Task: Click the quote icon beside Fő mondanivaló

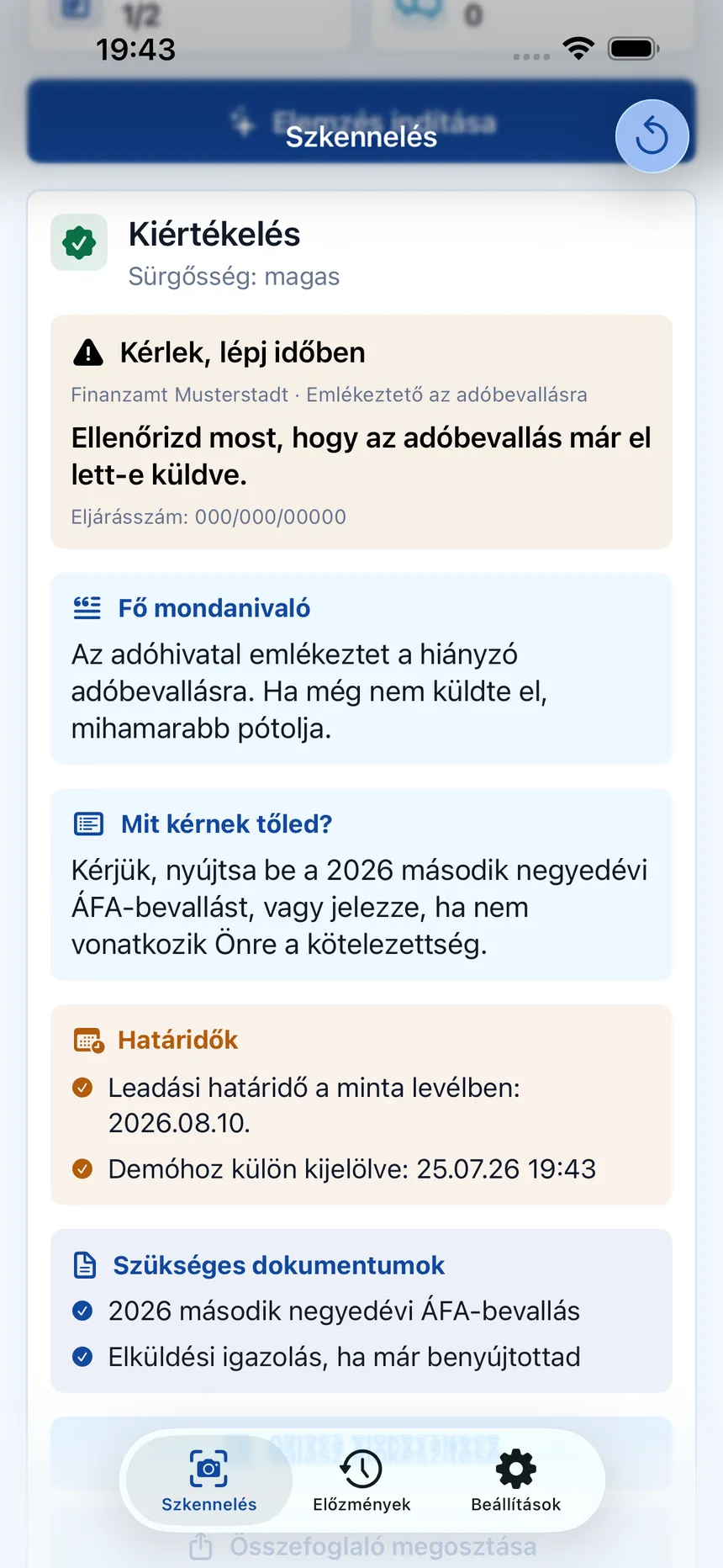Action: pos(87,607)
